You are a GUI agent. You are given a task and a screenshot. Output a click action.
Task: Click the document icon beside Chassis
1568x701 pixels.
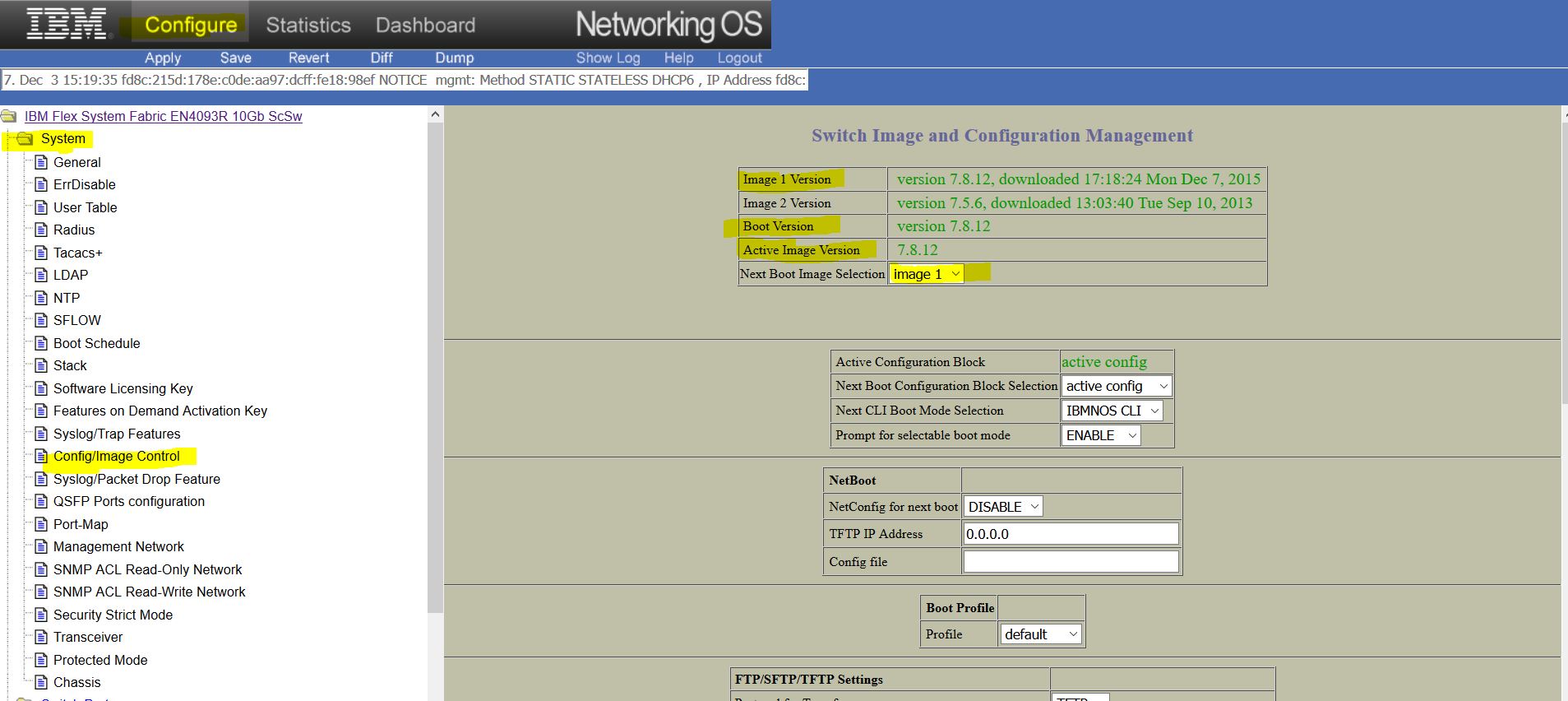click(41, 682)
